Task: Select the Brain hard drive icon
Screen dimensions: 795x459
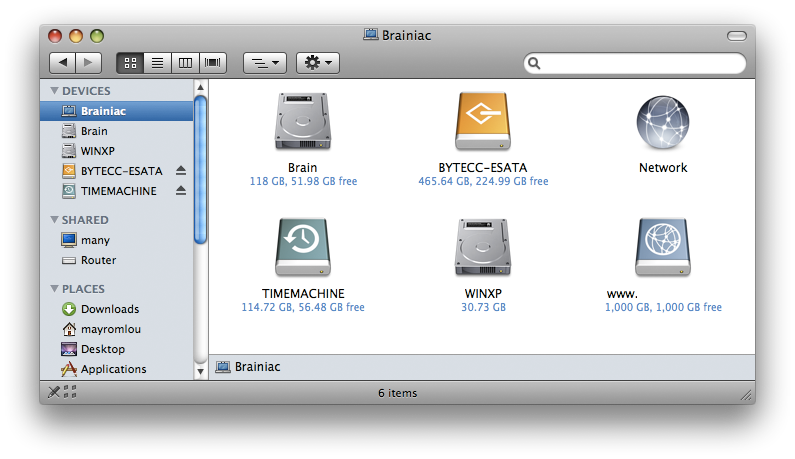Action: click(303, 122)
